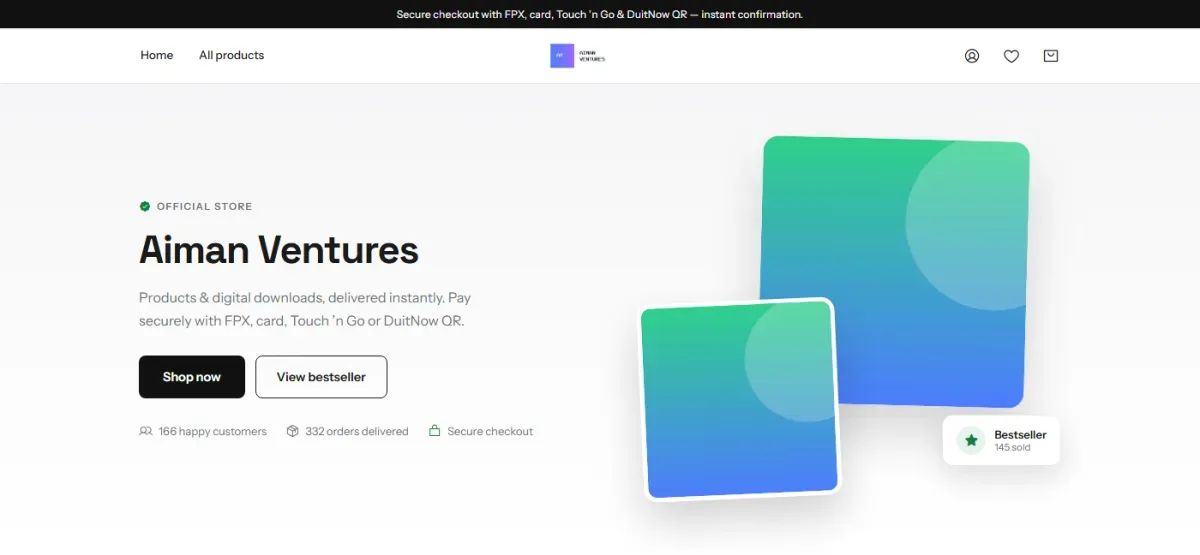Click the hero description about digital downloads

305,309
